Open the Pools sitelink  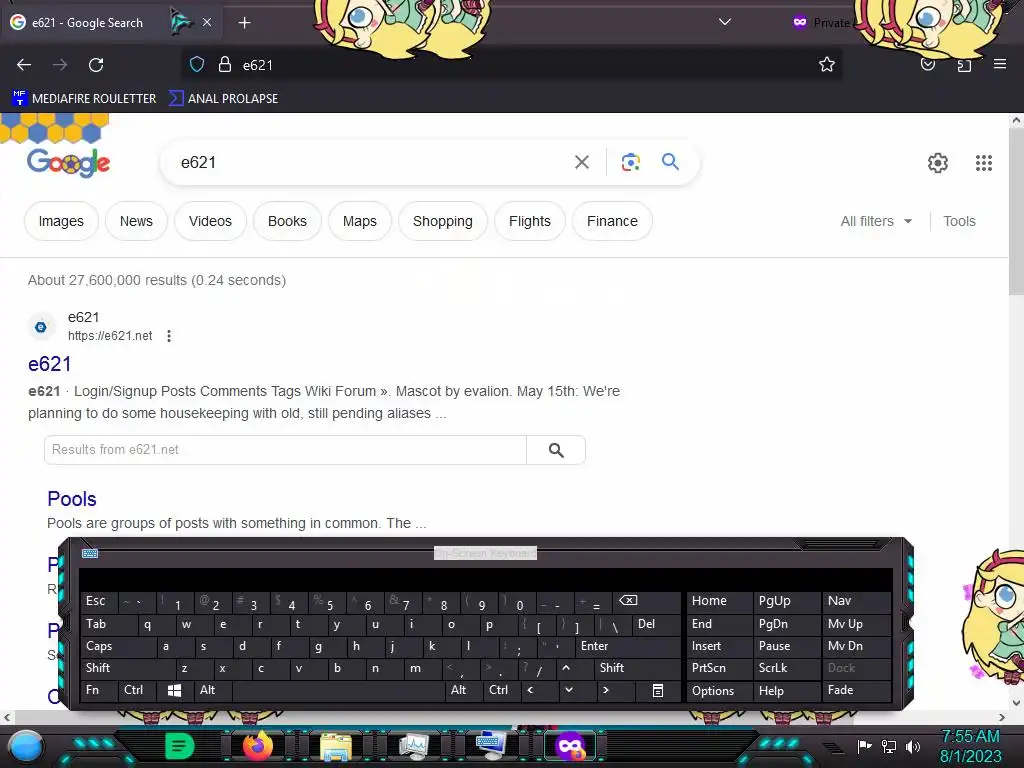coord(72,499)
